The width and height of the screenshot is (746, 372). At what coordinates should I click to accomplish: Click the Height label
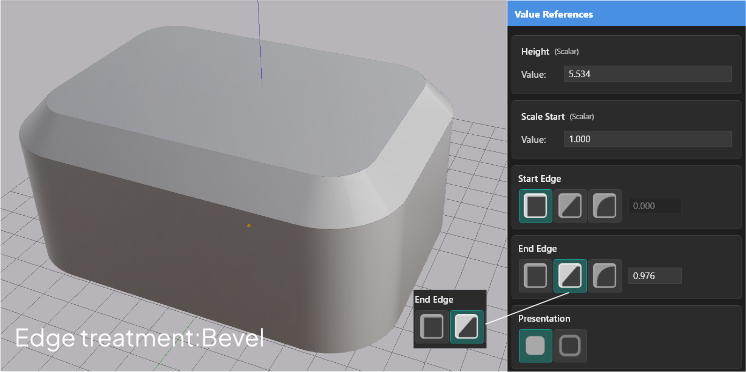tap(535, 51)
